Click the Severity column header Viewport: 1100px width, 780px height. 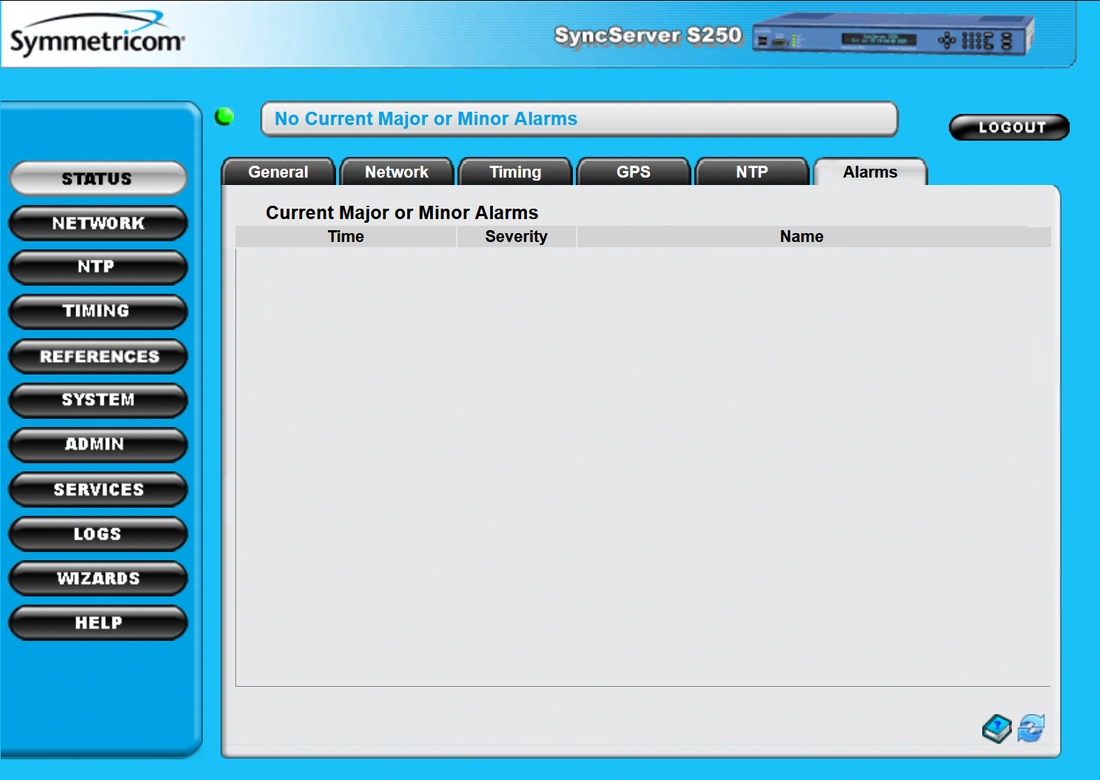click(516, 236)
